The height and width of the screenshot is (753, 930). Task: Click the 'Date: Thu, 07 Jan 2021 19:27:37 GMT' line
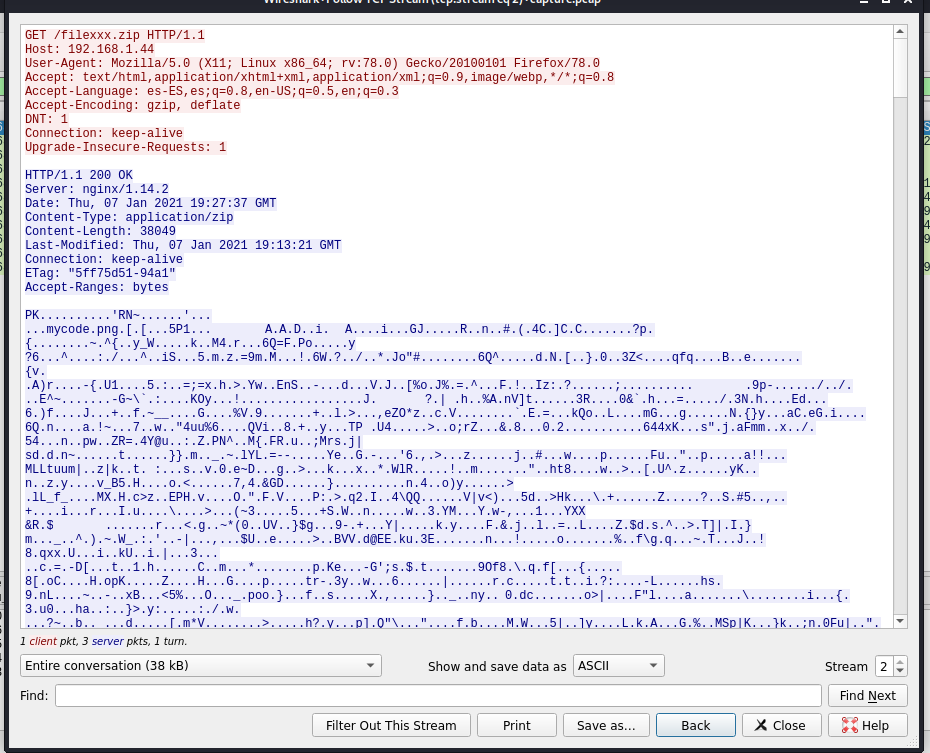pos(151,203)
